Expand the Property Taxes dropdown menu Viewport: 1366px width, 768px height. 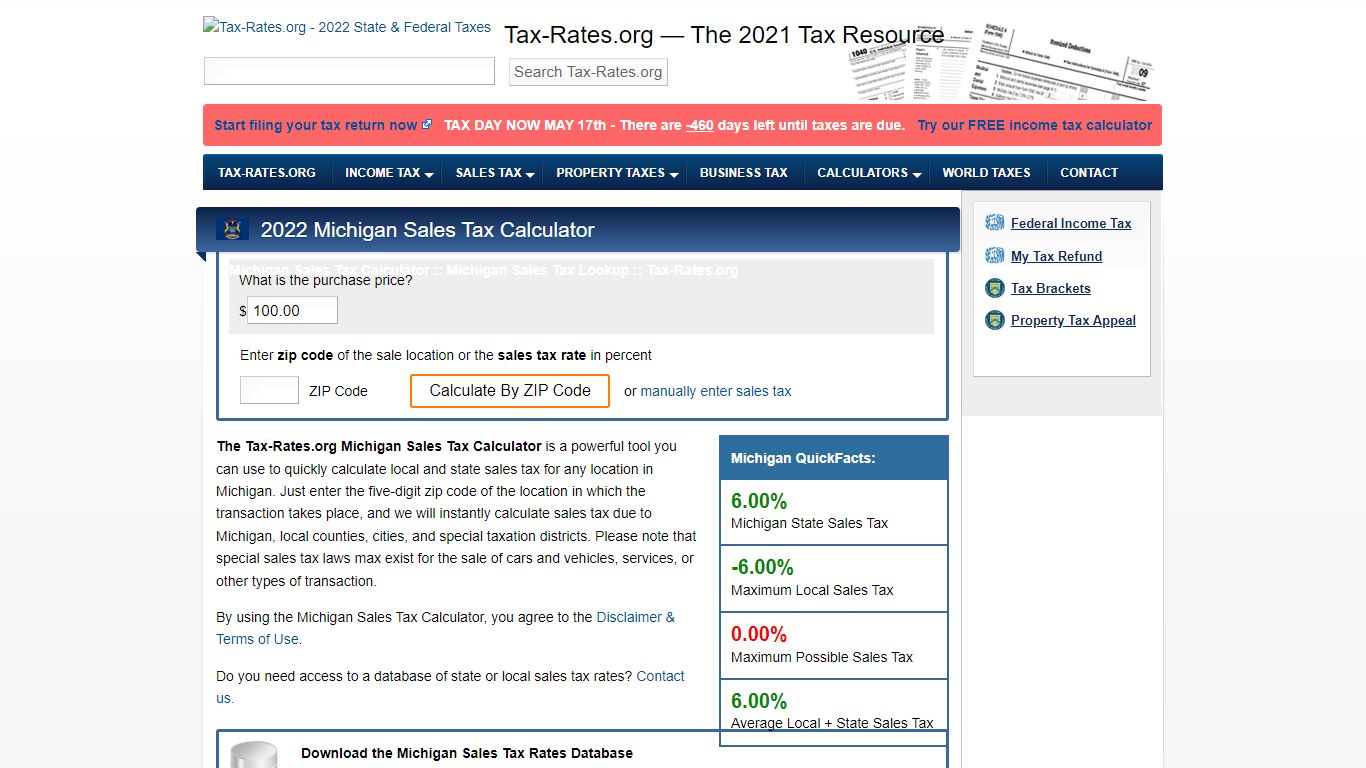tap(617, 173)
